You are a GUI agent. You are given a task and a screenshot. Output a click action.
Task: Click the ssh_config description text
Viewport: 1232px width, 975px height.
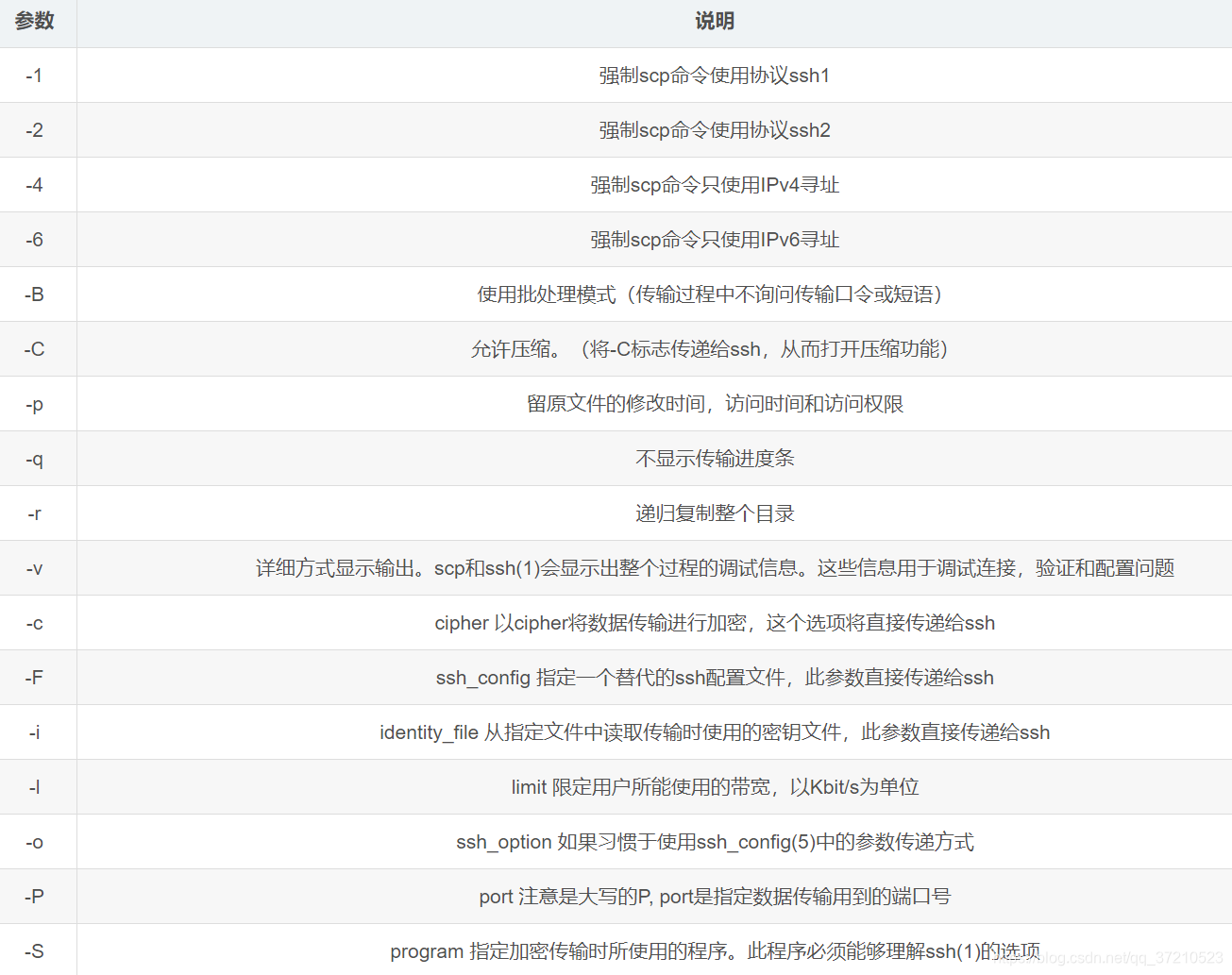point(715,678)
